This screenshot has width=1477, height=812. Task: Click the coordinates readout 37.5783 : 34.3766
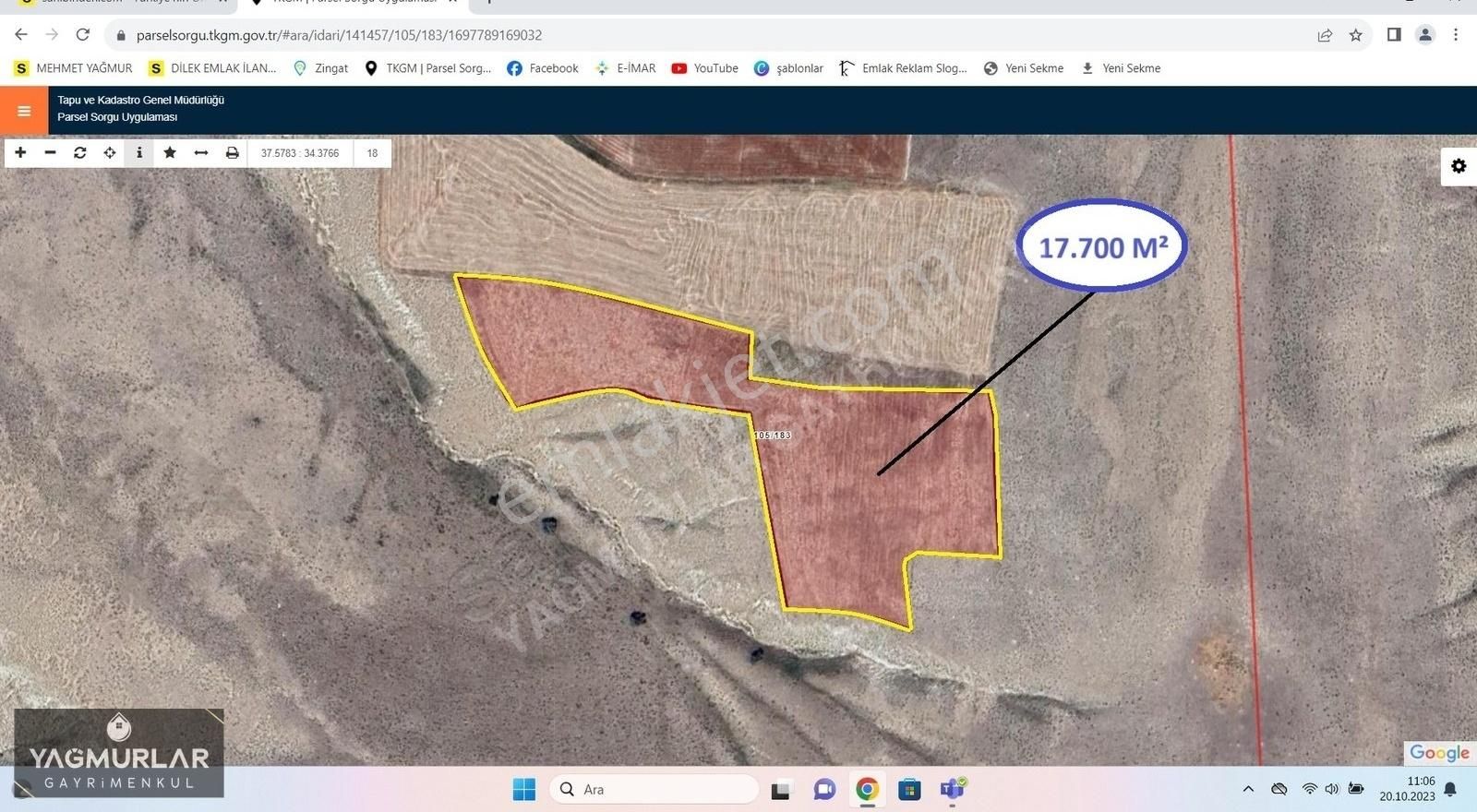pyautogui.click(x=300, y=153)
